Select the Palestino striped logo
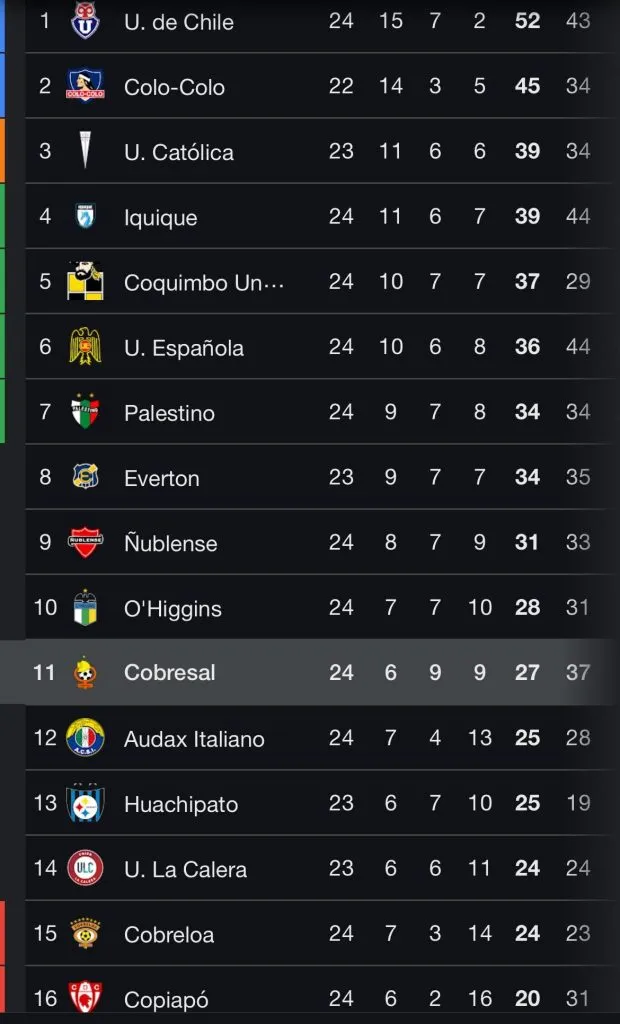 click(x=87, y=412)
